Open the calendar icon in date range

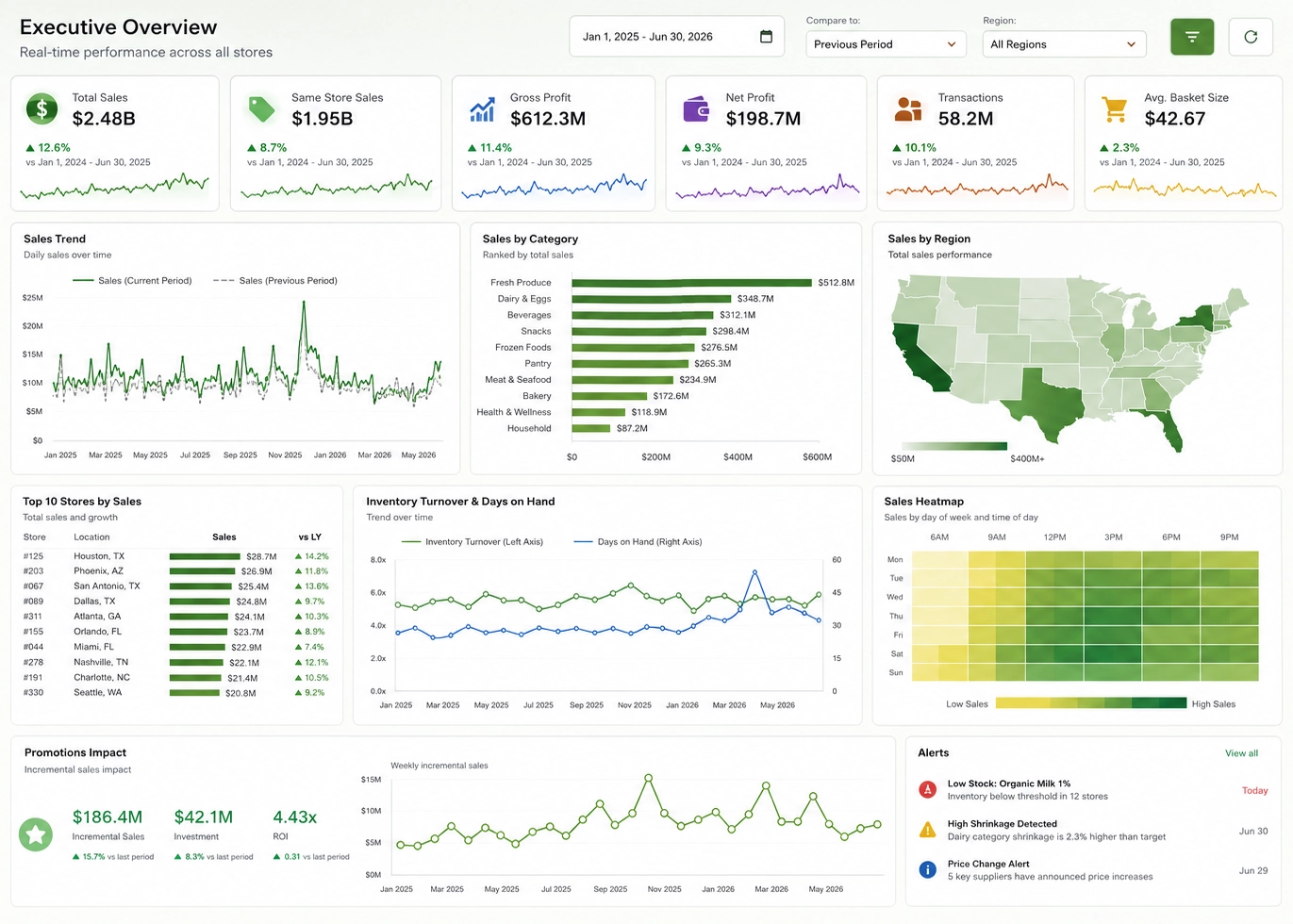(766, 37)
